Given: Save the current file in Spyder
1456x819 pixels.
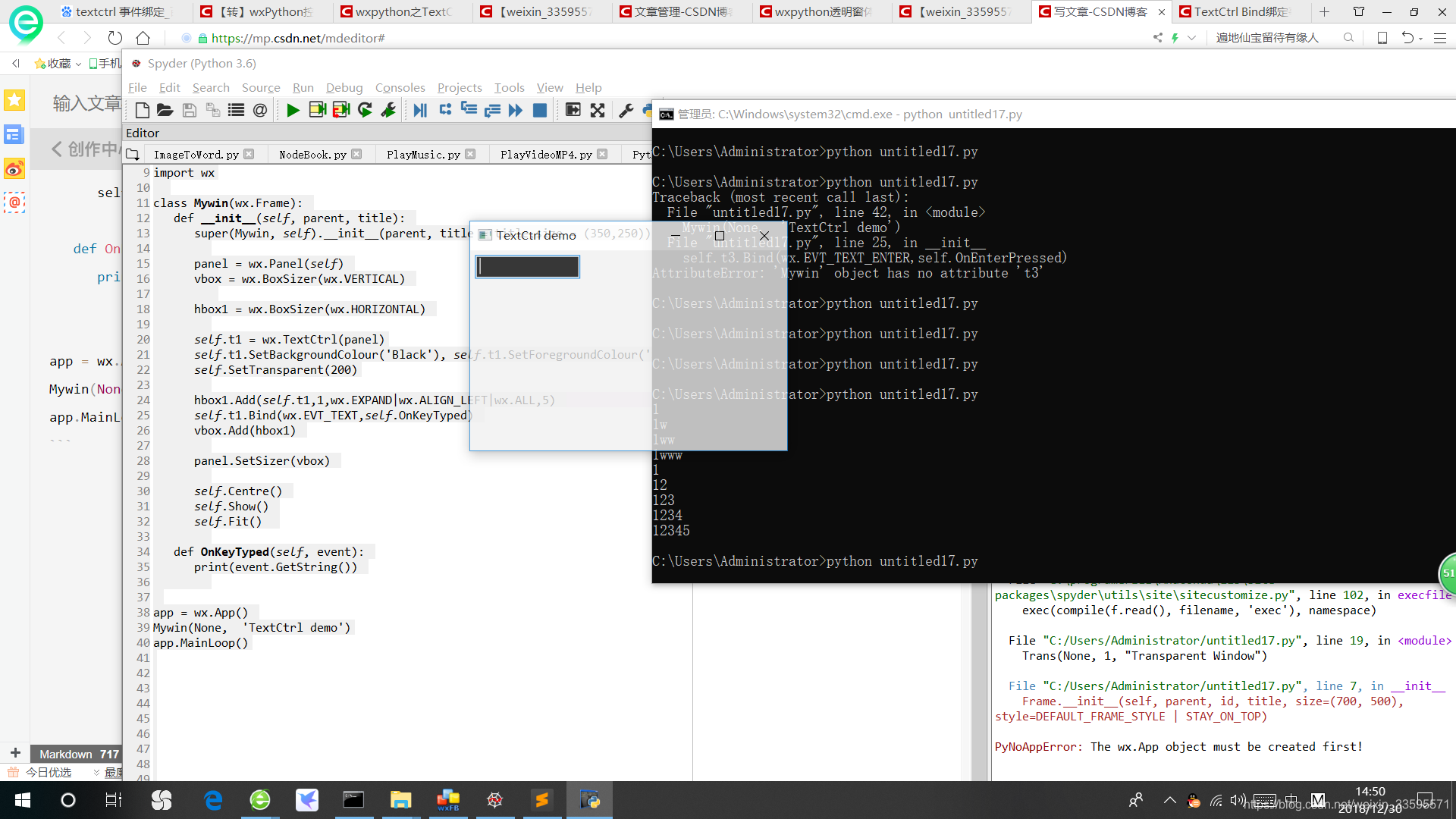Looking at the screenshot, I should click(190, 111).
